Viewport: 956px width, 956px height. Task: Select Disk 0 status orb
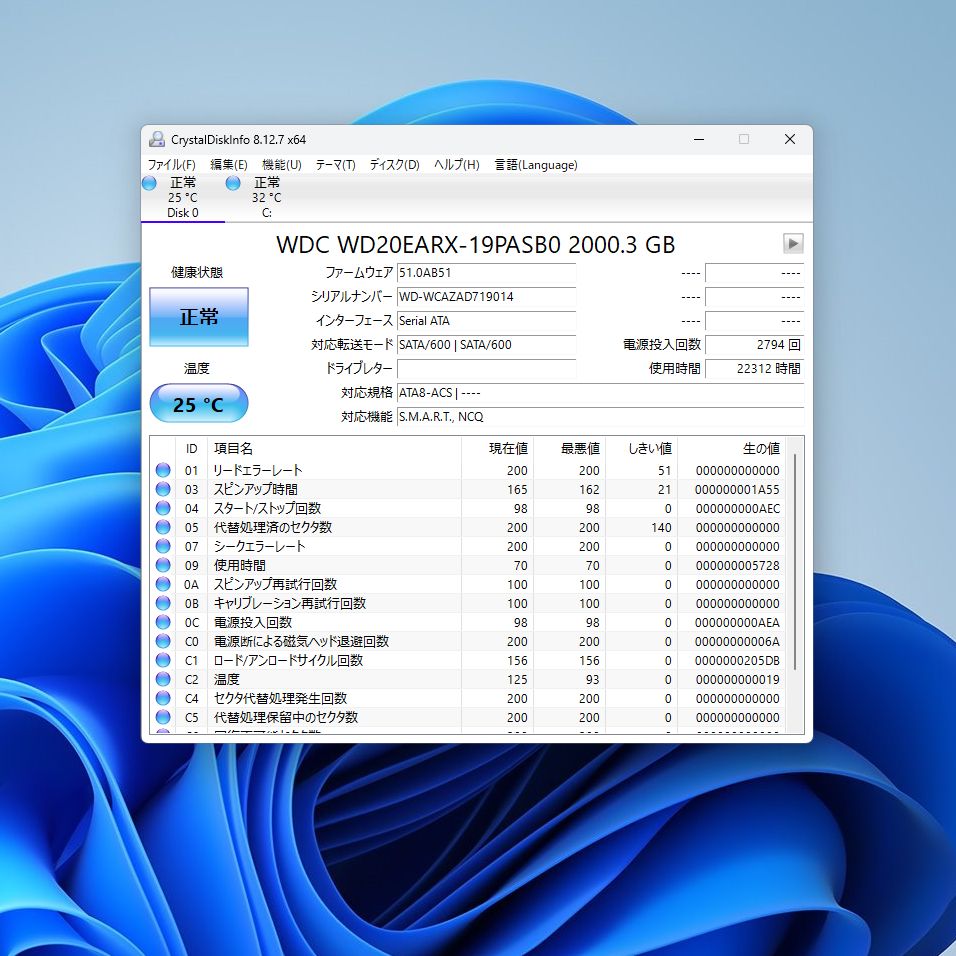pos(149,183)
